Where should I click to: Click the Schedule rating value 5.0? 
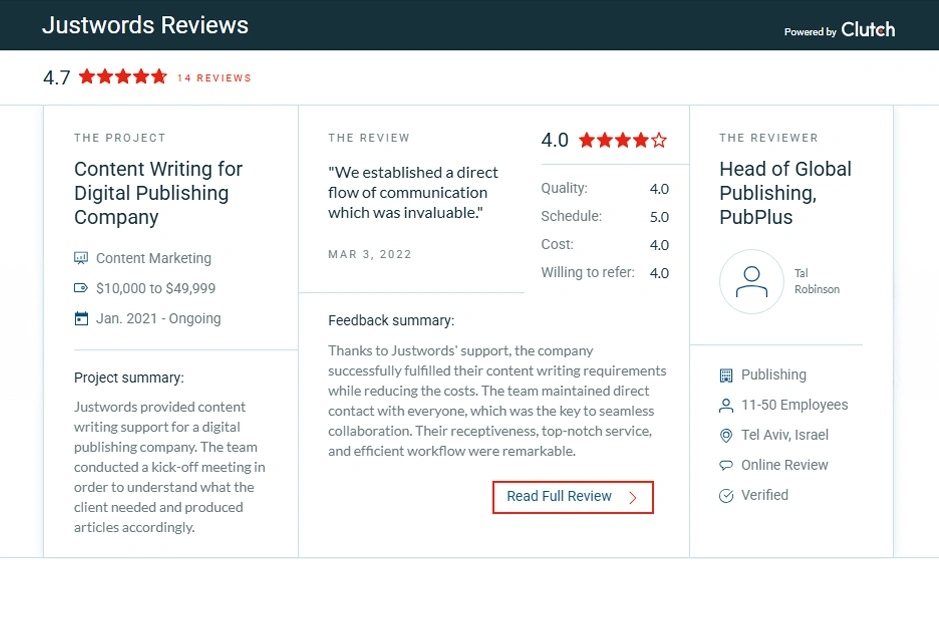click(659, 217)
